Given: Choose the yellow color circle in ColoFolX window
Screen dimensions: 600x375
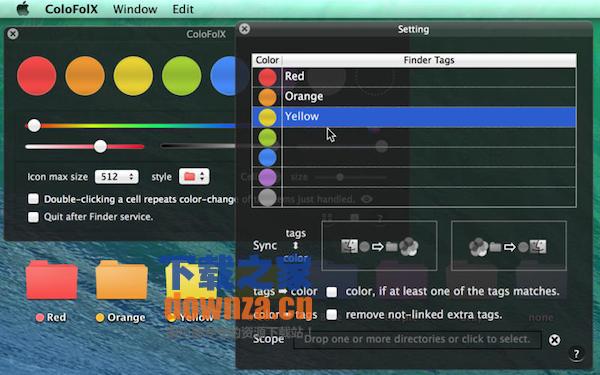Looking at the screenshot, I should (133, 76).
